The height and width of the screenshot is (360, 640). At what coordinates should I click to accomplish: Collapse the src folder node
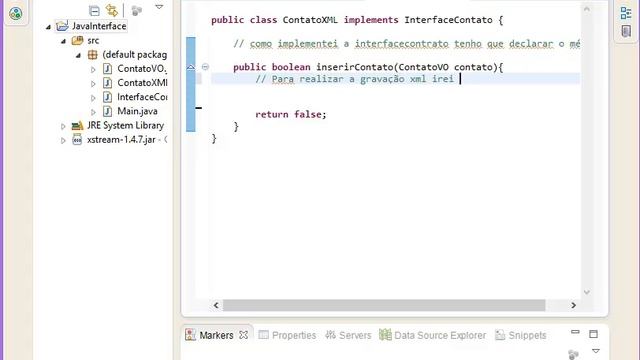tap(63, 41)
